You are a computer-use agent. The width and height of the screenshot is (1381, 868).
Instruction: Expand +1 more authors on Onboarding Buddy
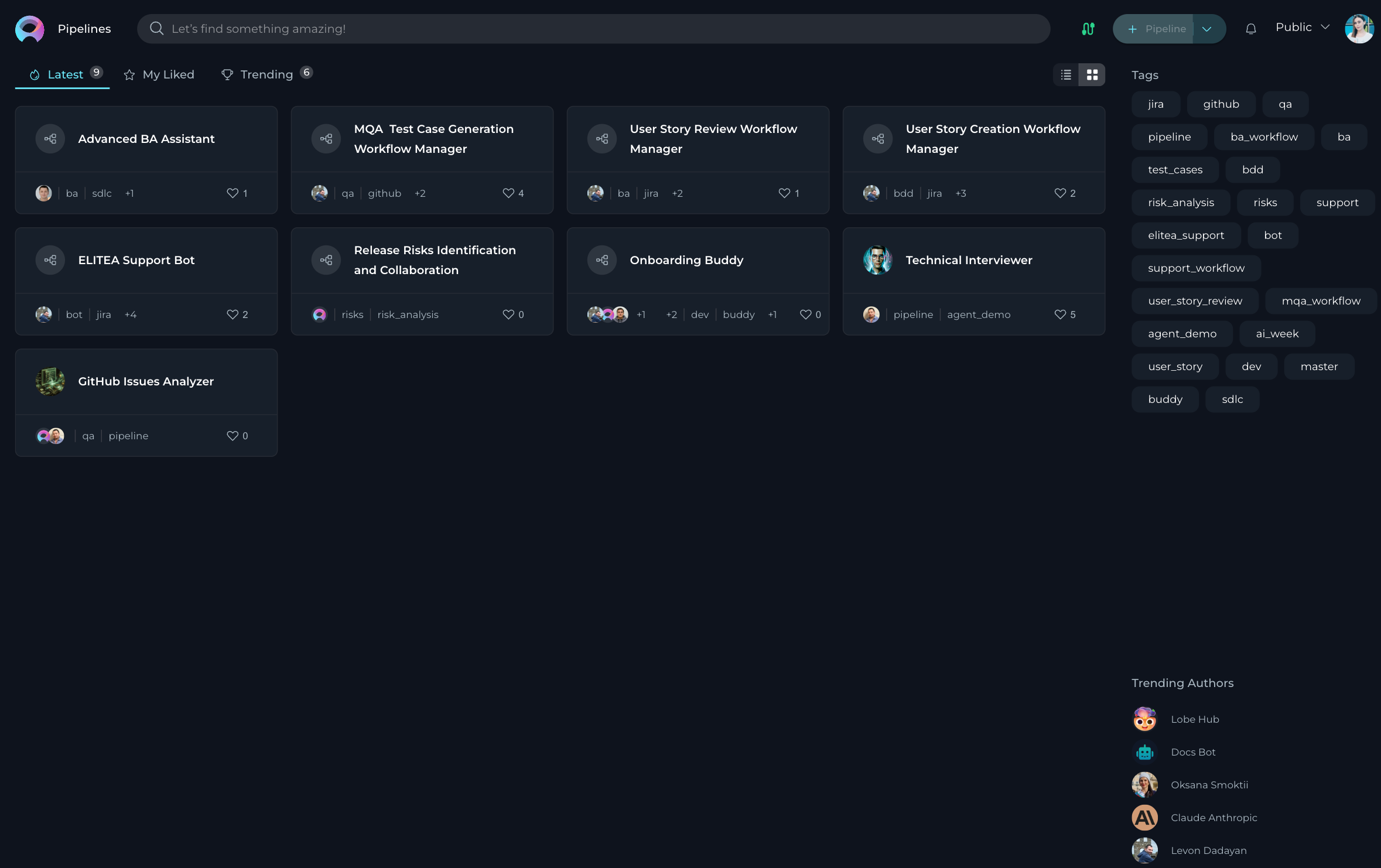pyautogui.click(x=641, y=315)
